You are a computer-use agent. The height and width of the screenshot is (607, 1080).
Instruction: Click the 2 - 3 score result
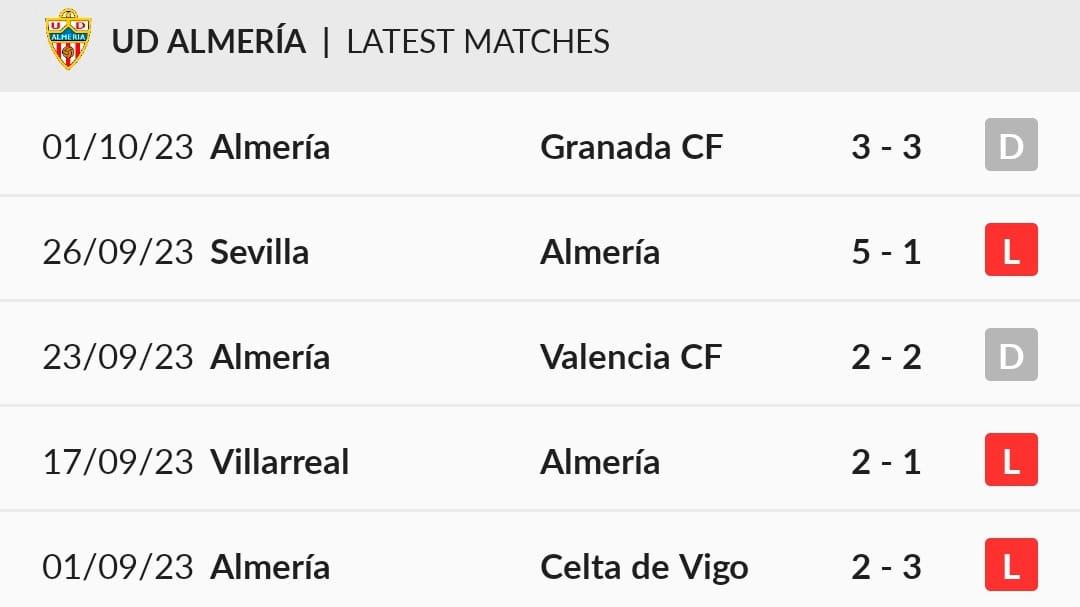pyautogui.click(x=886, y=567)
